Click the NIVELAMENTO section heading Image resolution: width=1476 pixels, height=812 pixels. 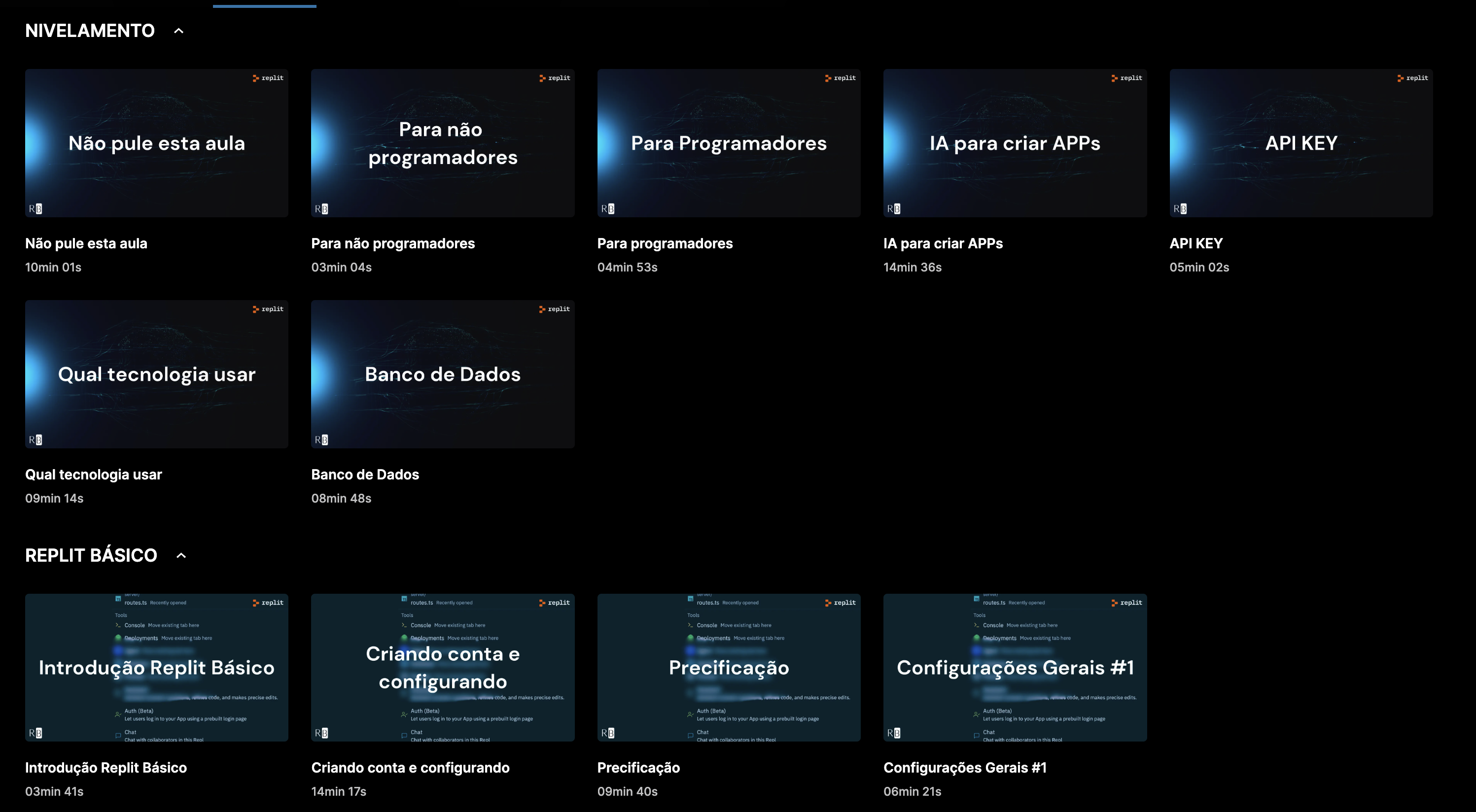coord(90,31)
